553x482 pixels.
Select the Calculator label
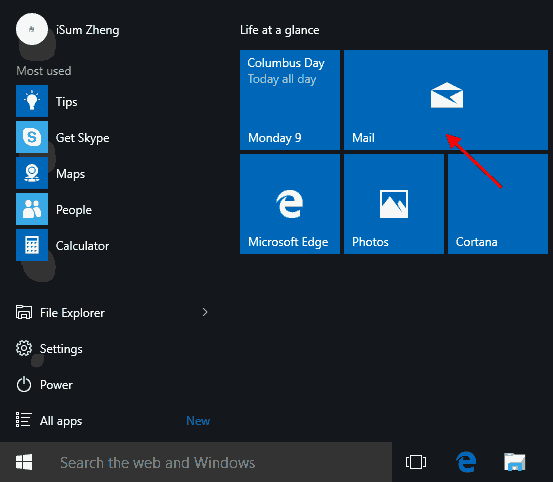83,246
